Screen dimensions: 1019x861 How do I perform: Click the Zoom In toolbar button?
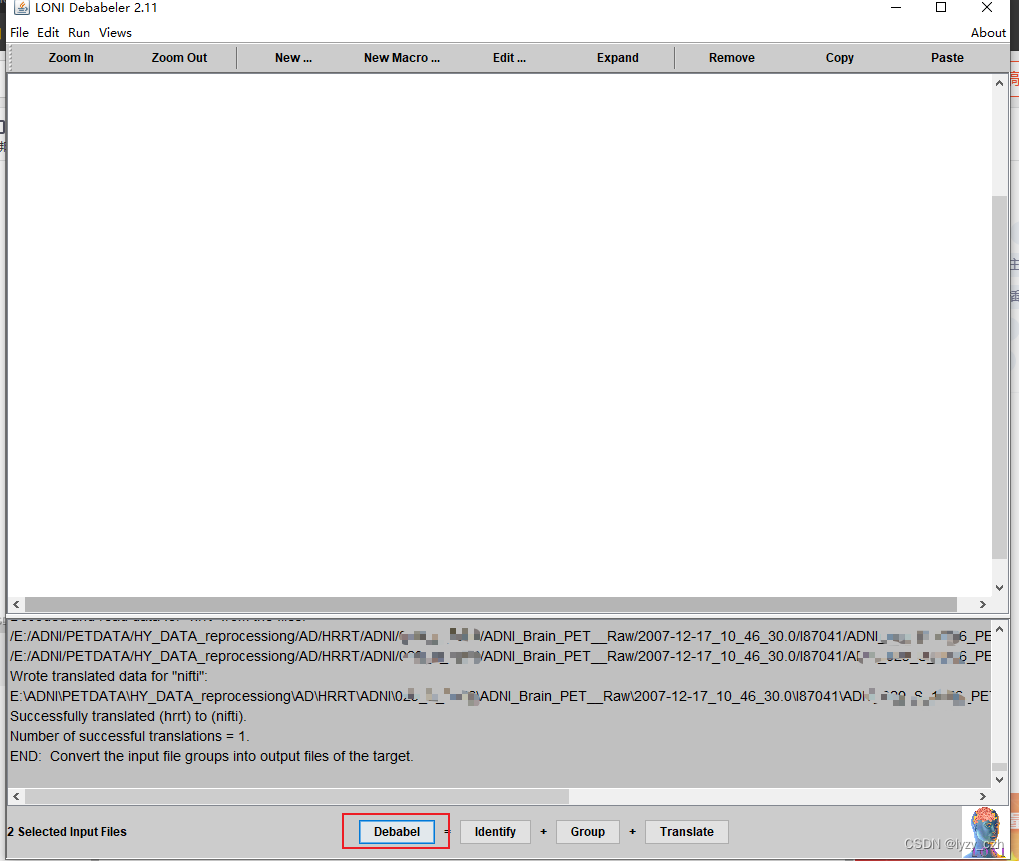71,58
